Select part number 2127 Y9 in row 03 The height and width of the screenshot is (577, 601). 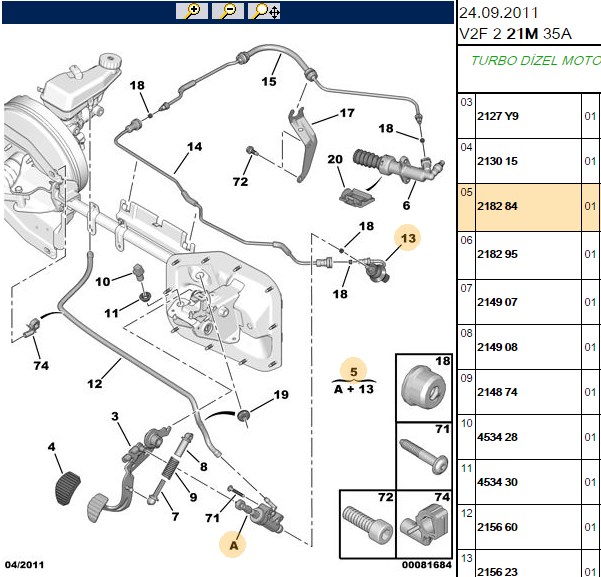(498, 116)
